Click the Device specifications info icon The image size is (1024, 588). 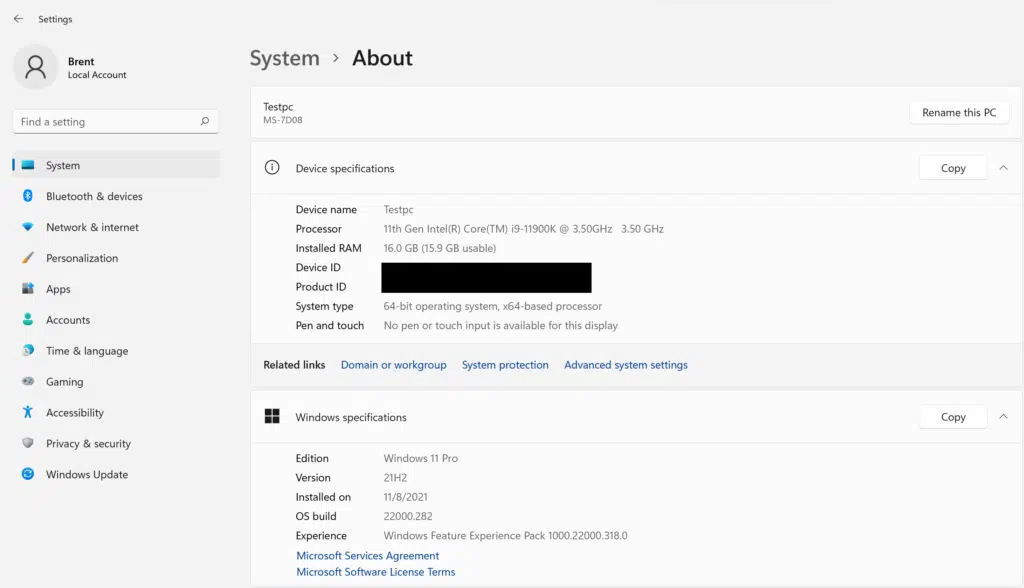(x=272, y=168)
